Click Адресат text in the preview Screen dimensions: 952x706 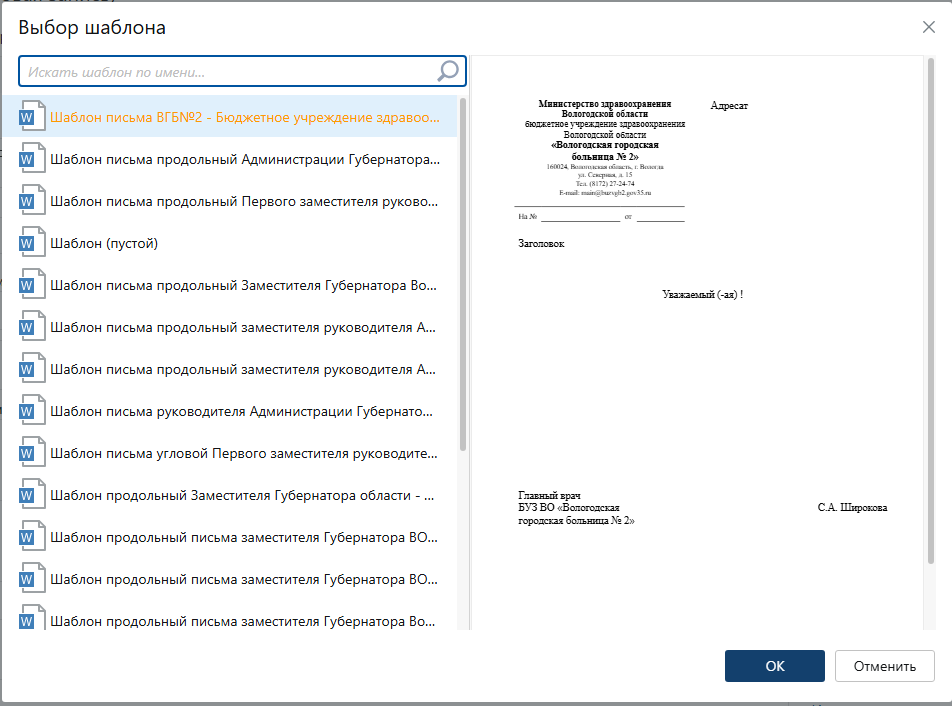click(729, 106)
